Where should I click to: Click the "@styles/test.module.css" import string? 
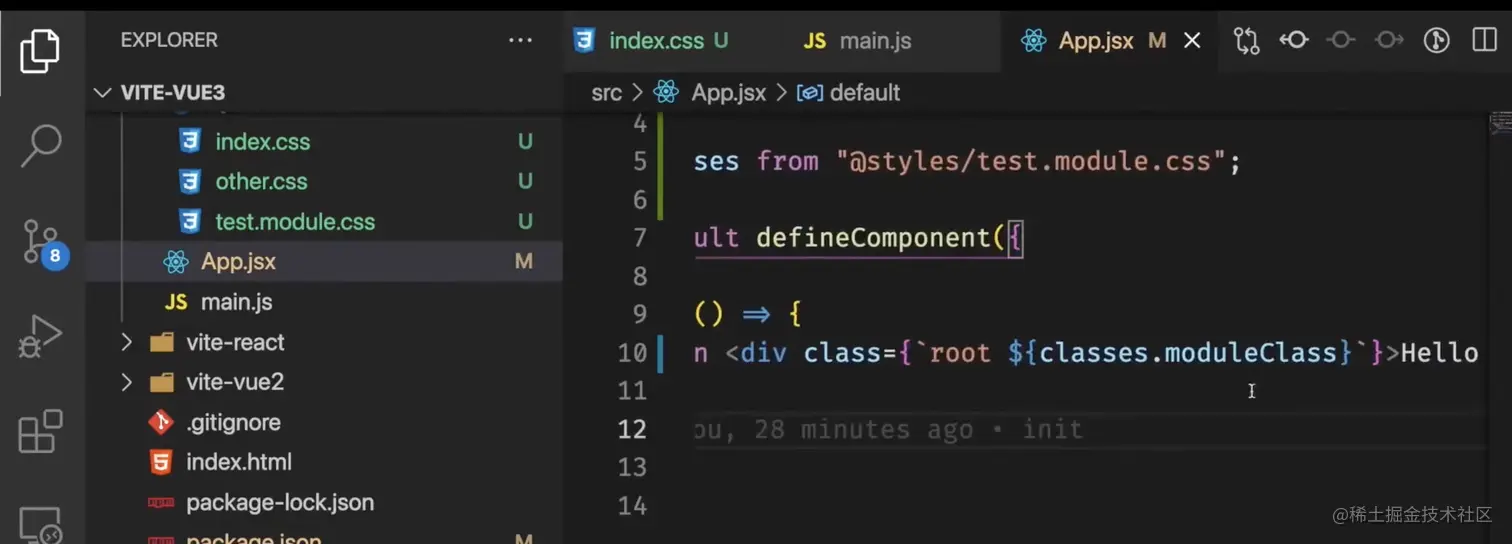1030,161
